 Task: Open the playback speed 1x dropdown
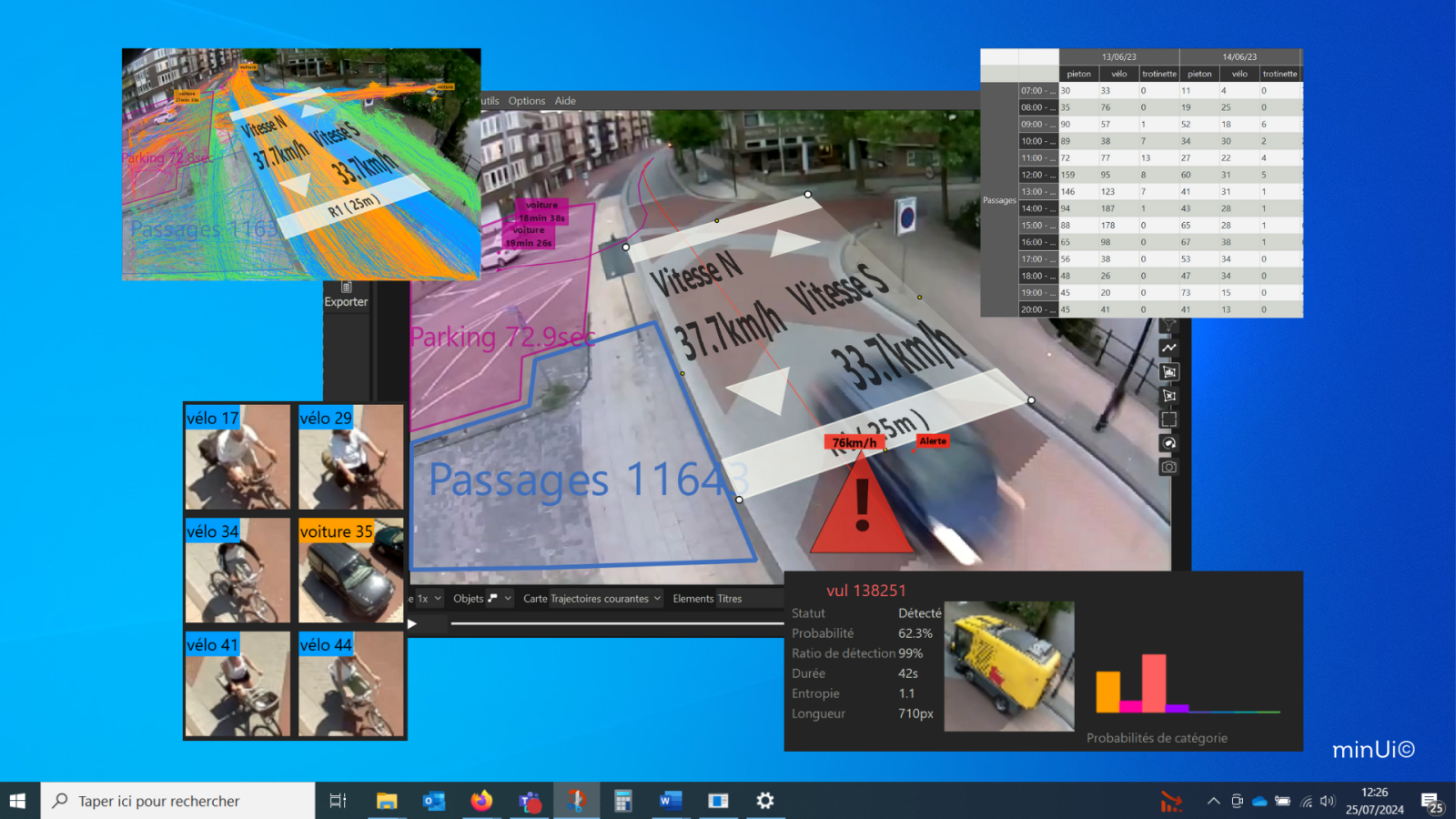coord(428,599)
